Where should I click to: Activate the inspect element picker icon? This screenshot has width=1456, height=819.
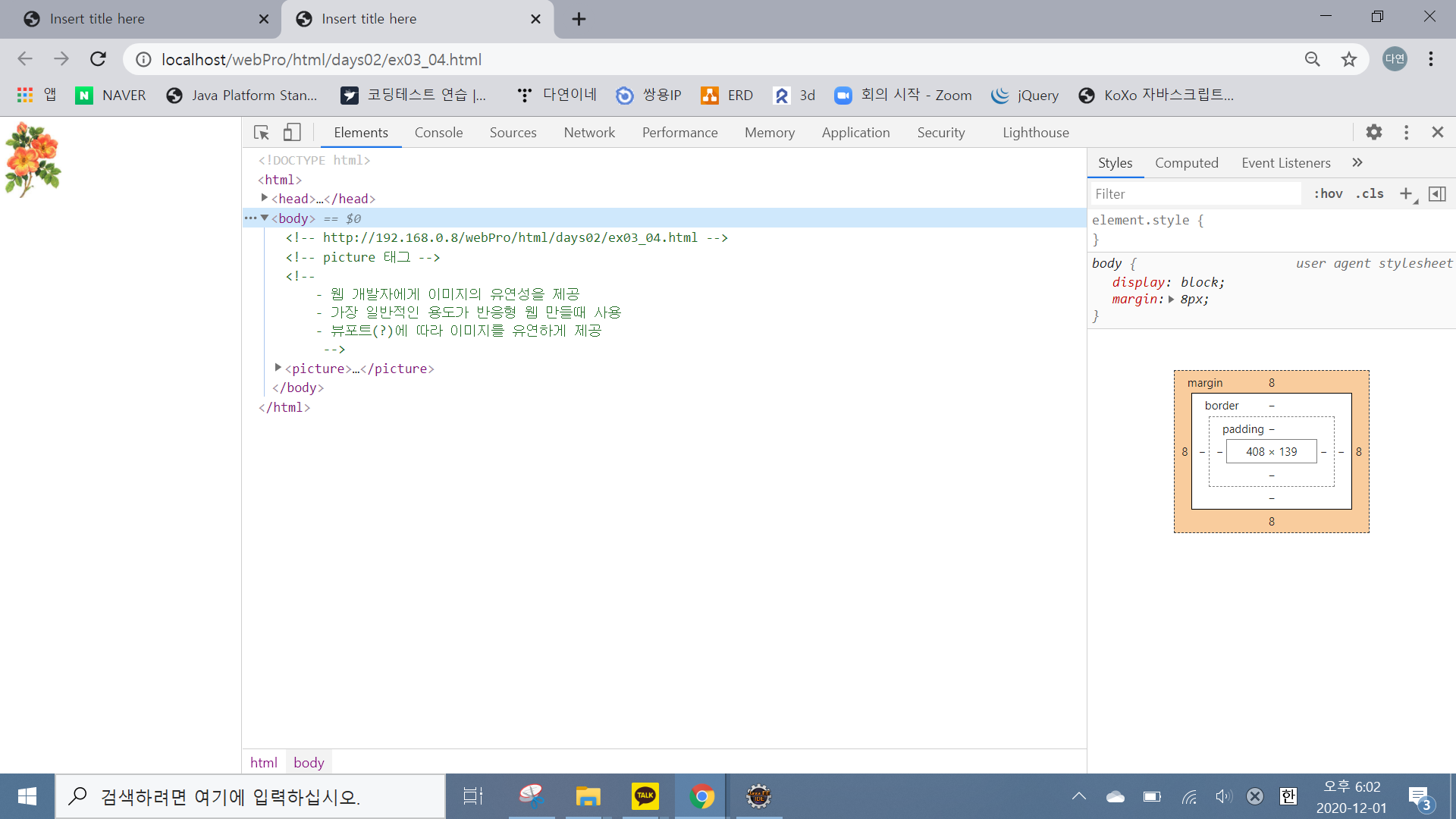click(262, 133)
